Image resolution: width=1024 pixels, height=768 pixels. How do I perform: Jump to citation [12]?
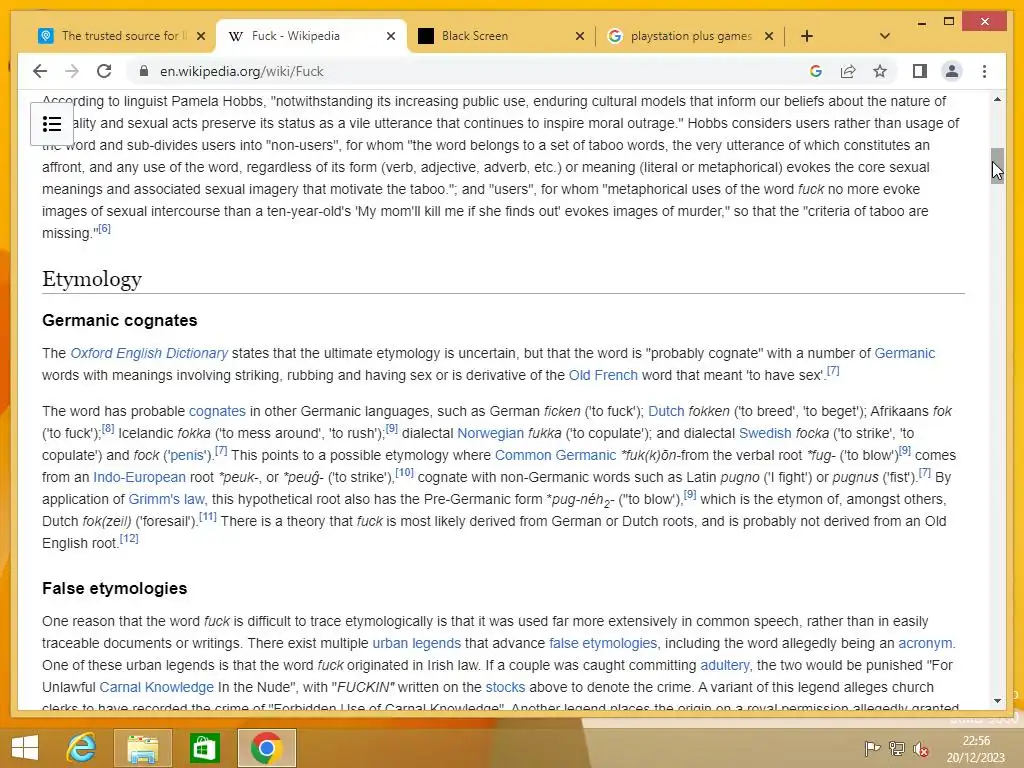129,539
